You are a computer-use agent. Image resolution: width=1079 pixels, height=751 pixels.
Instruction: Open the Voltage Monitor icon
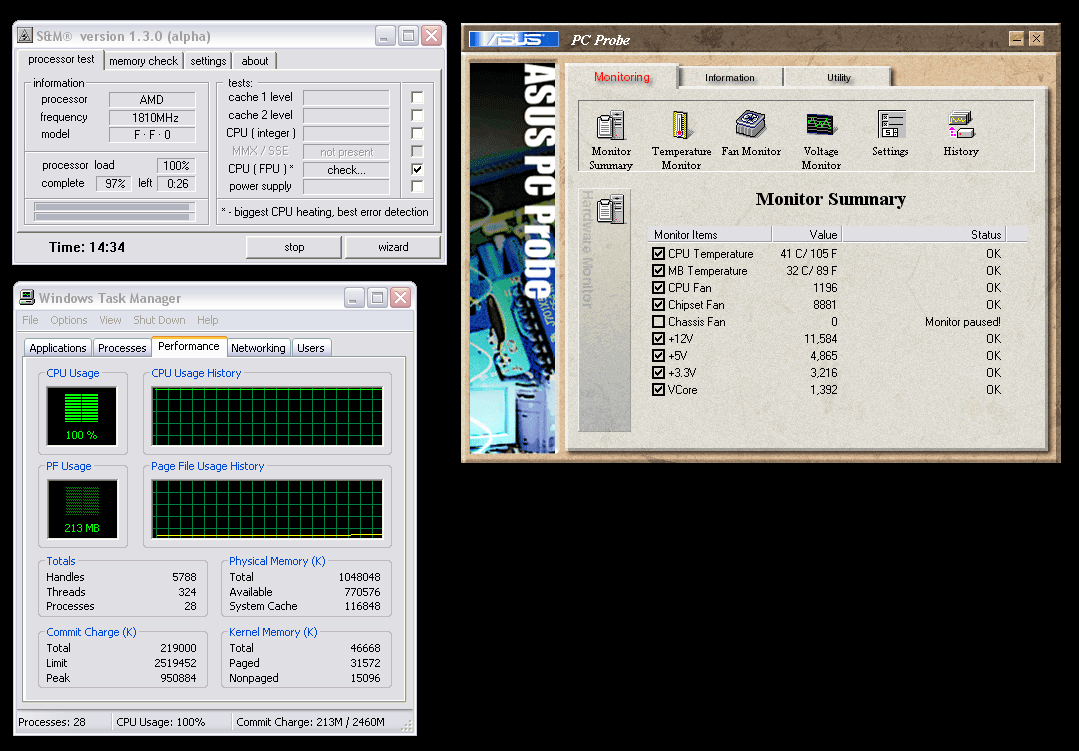point(820,140)
